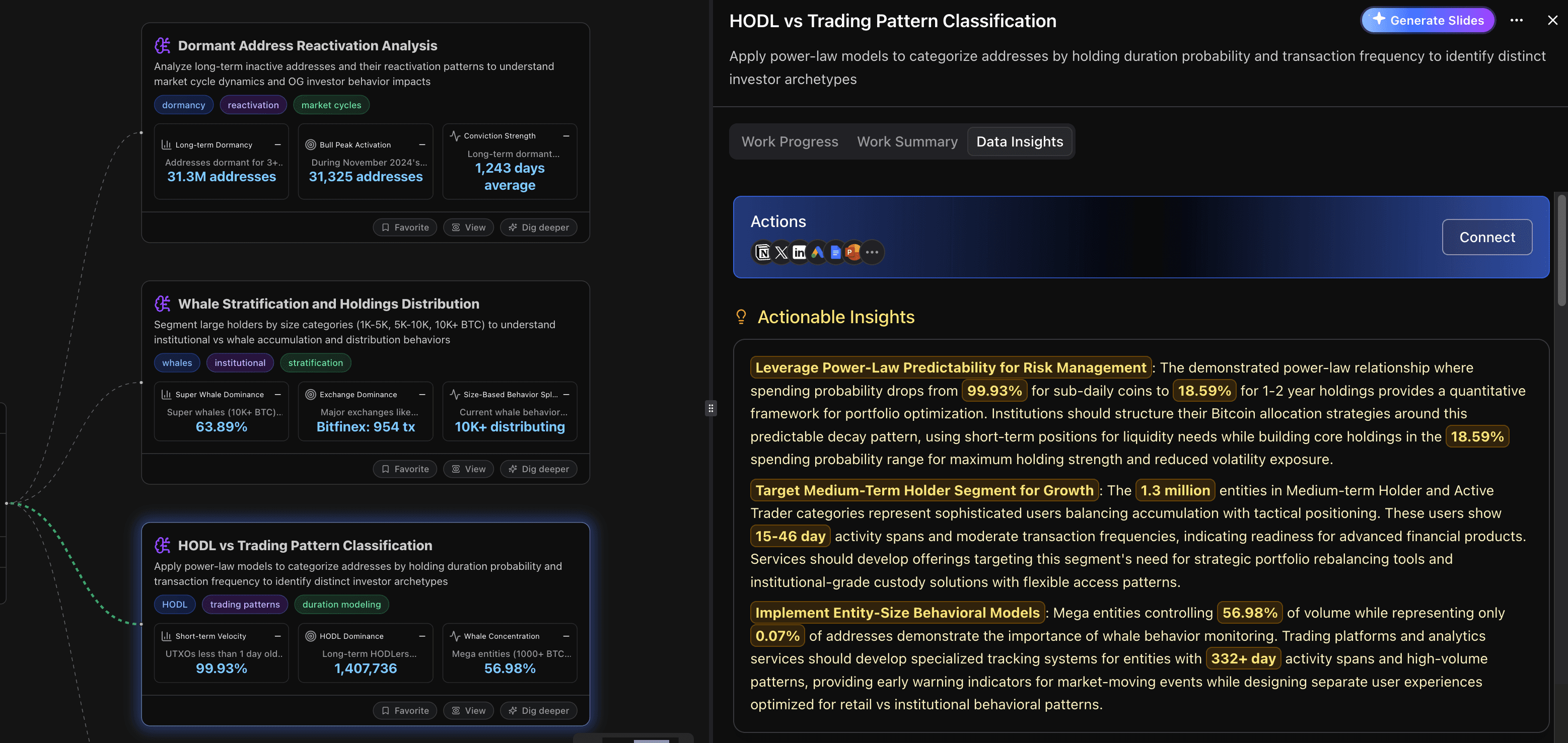Click the Google Ads icon in Actions
Image resolution: width=1568 pixels, height=743 pixels.
817,252
